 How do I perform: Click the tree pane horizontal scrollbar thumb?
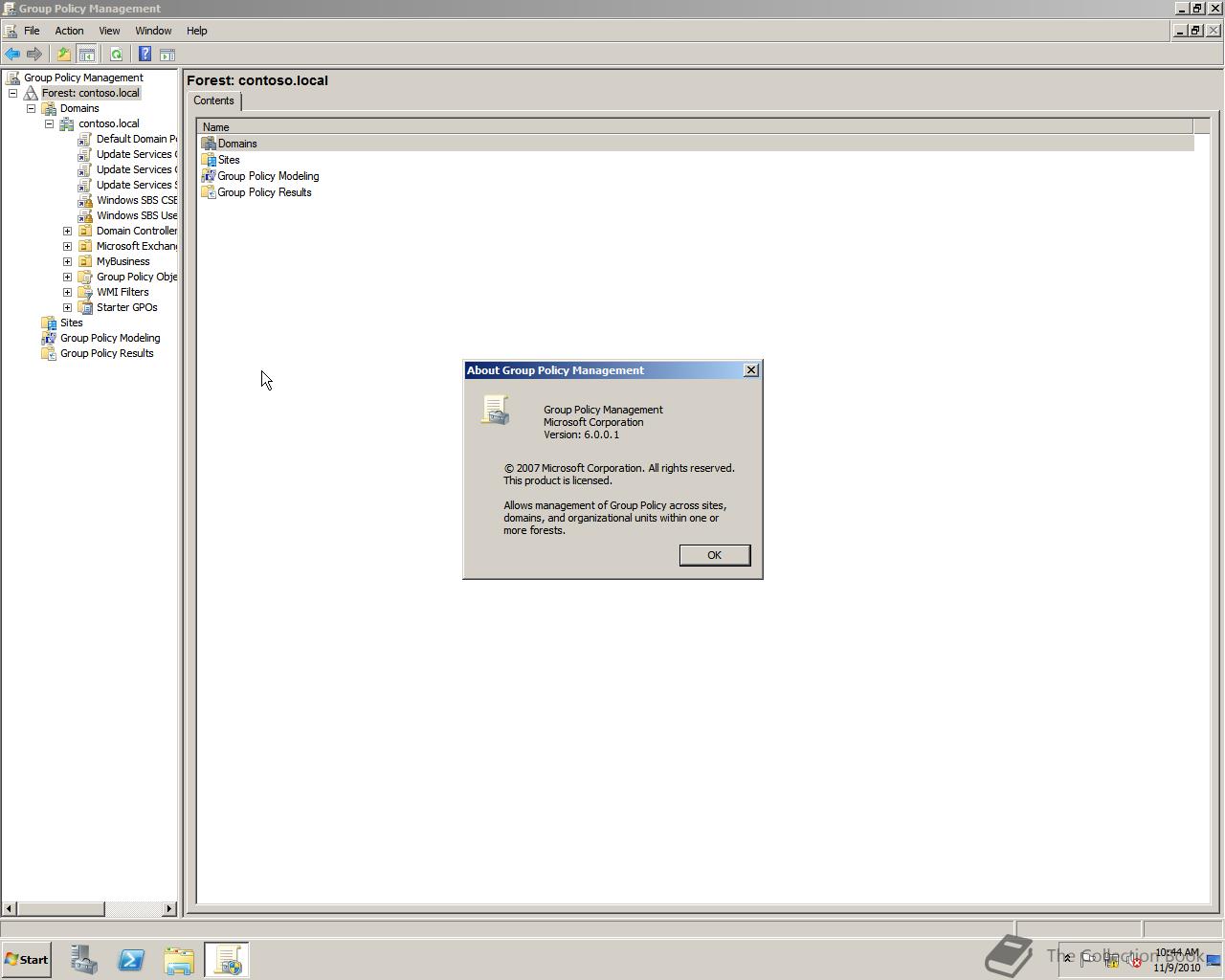click(60, 908)
